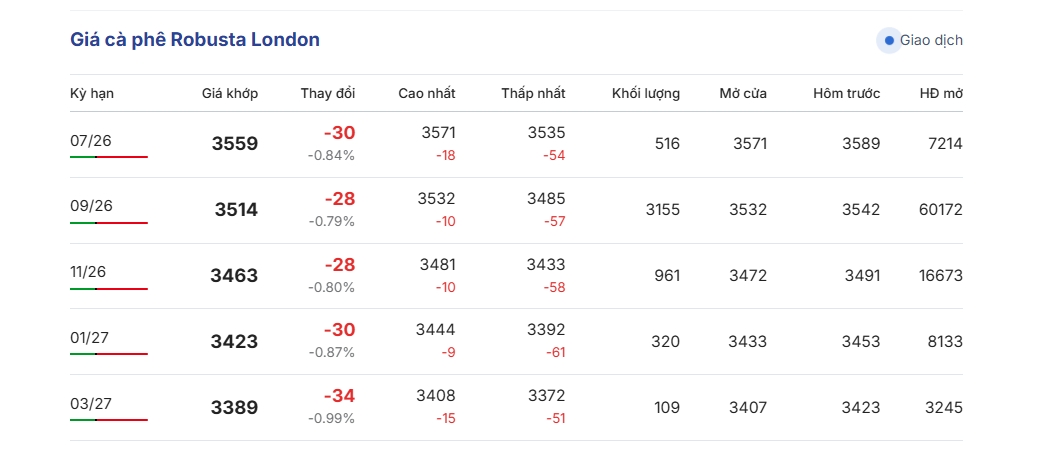Click the Cao nhất column header
The width and height of the screenshot is (1038, 464).
tap(427, 93)
